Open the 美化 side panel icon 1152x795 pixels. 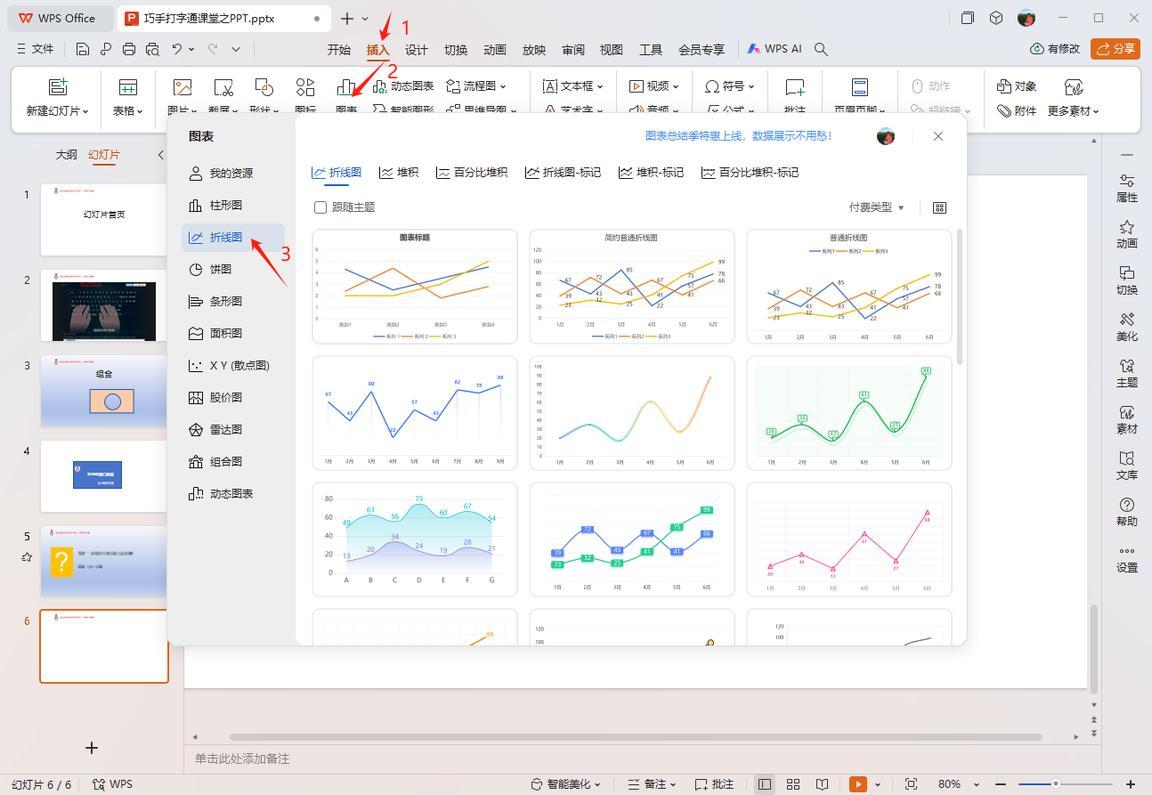point(1127,327)
